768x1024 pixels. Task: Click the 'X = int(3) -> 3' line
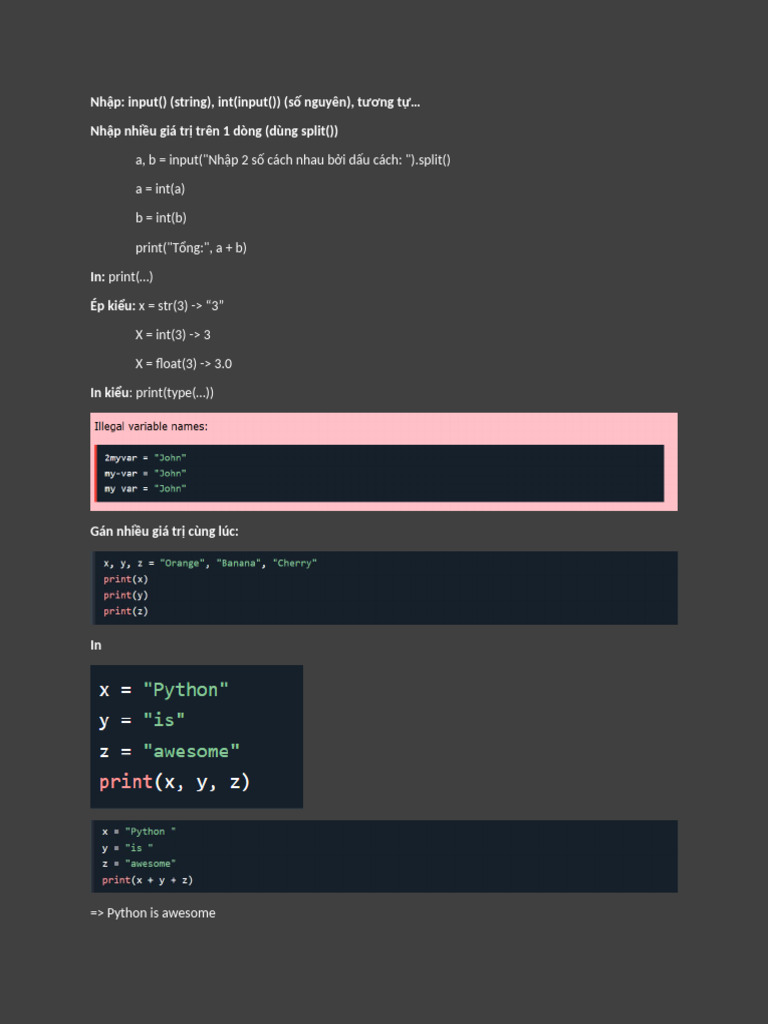point(173,334)
